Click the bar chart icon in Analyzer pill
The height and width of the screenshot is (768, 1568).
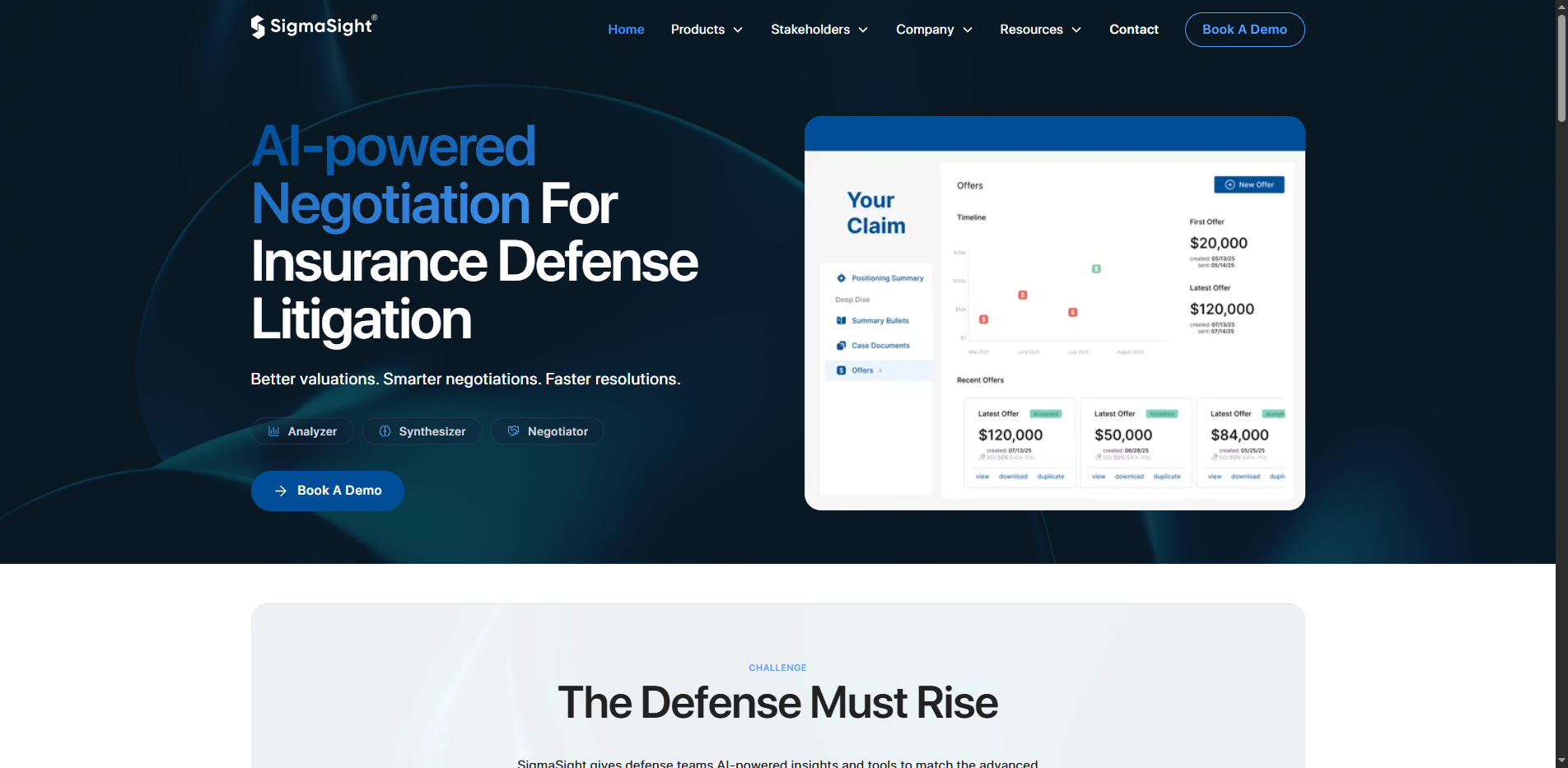tap(274, 431)
